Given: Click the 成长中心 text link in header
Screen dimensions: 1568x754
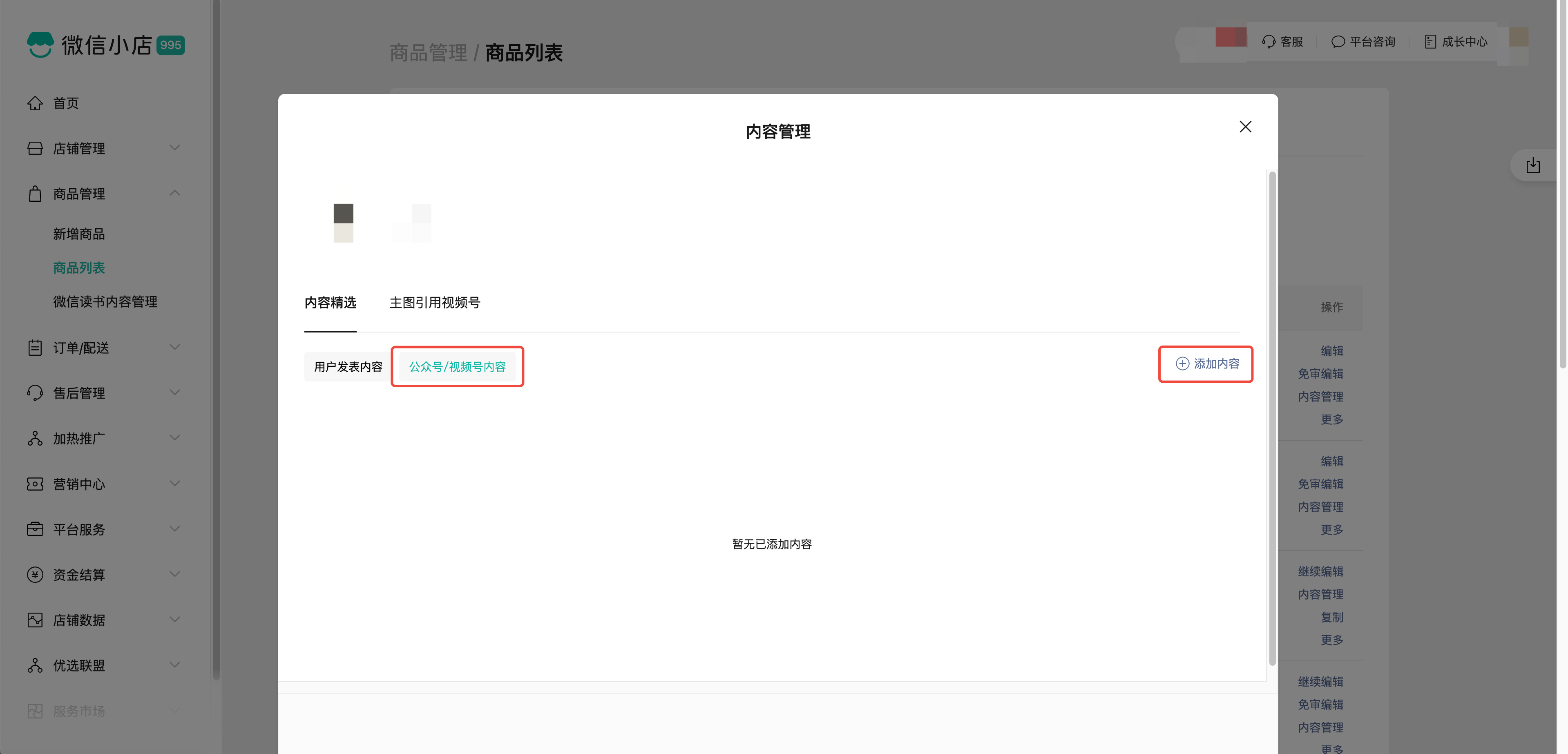Looking at the screenshot, I should (1464, 41).
